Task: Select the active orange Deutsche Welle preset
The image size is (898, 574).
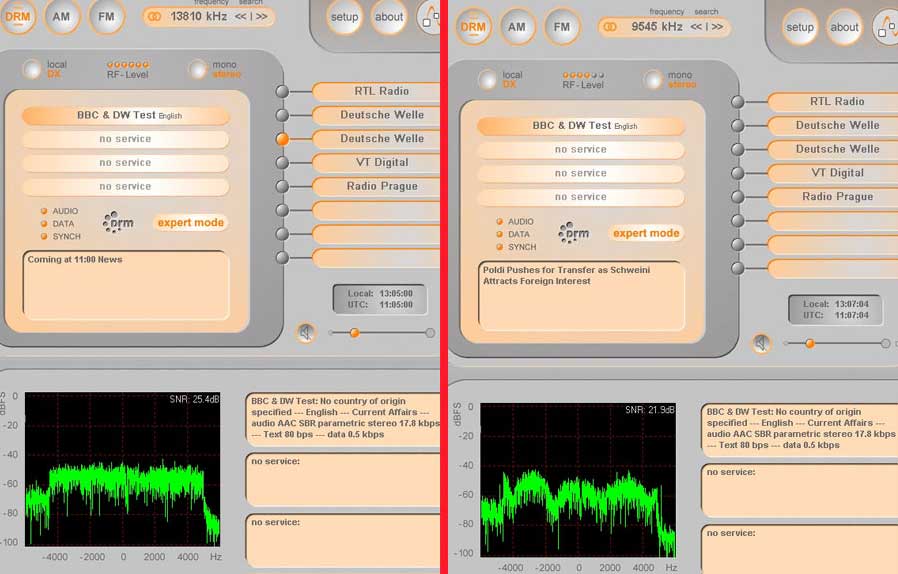Action: click(376, 139)
